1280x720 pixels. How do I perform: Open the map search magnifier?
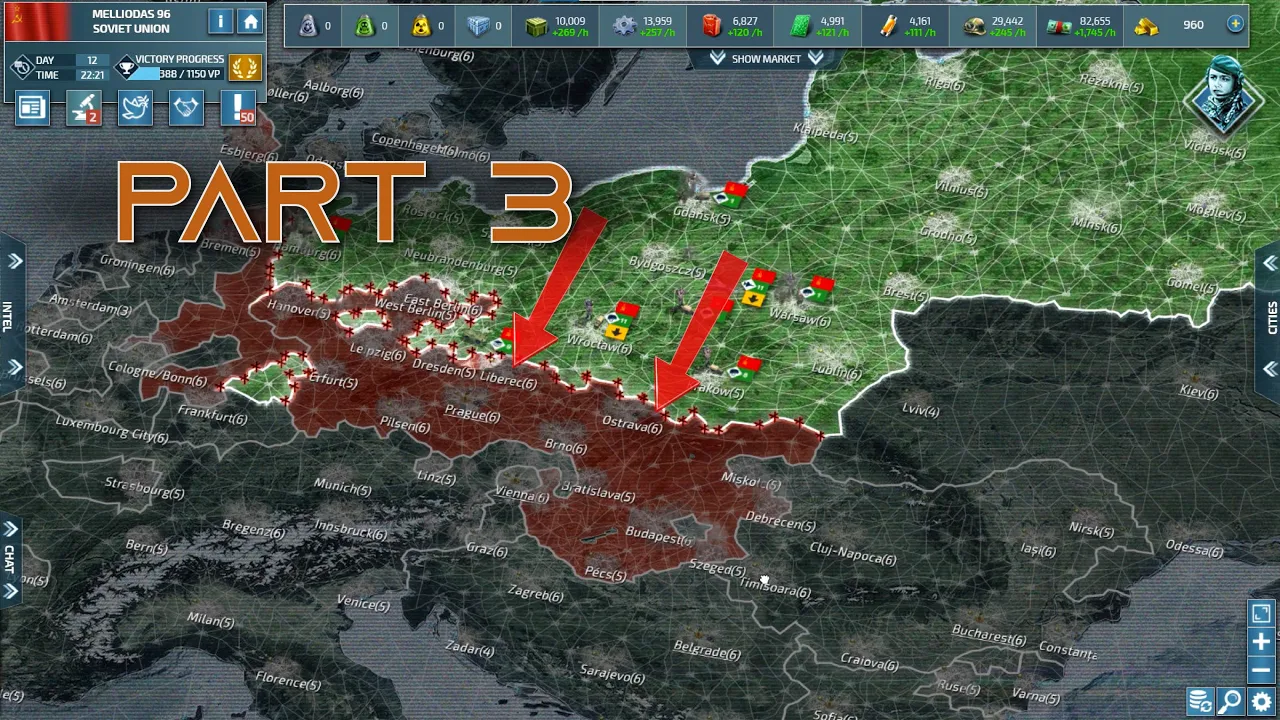pos(1230,702)
